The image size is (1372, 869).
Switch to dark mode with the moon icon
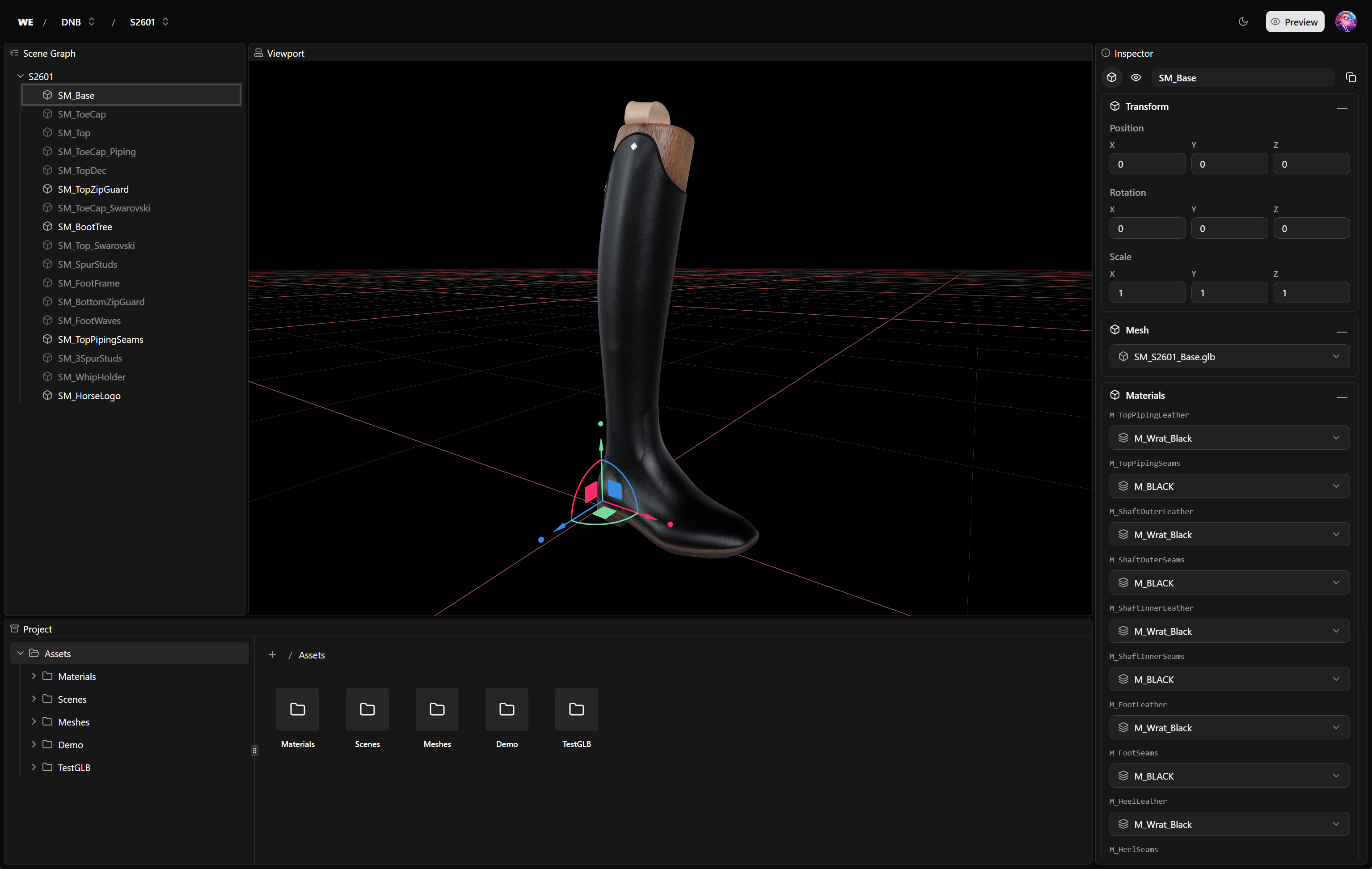click(1243, 21)
